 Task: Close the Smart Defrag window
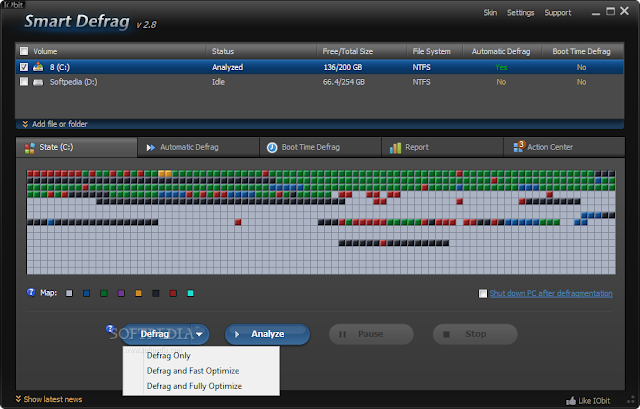pyautogui.click(x=624, y=11)
